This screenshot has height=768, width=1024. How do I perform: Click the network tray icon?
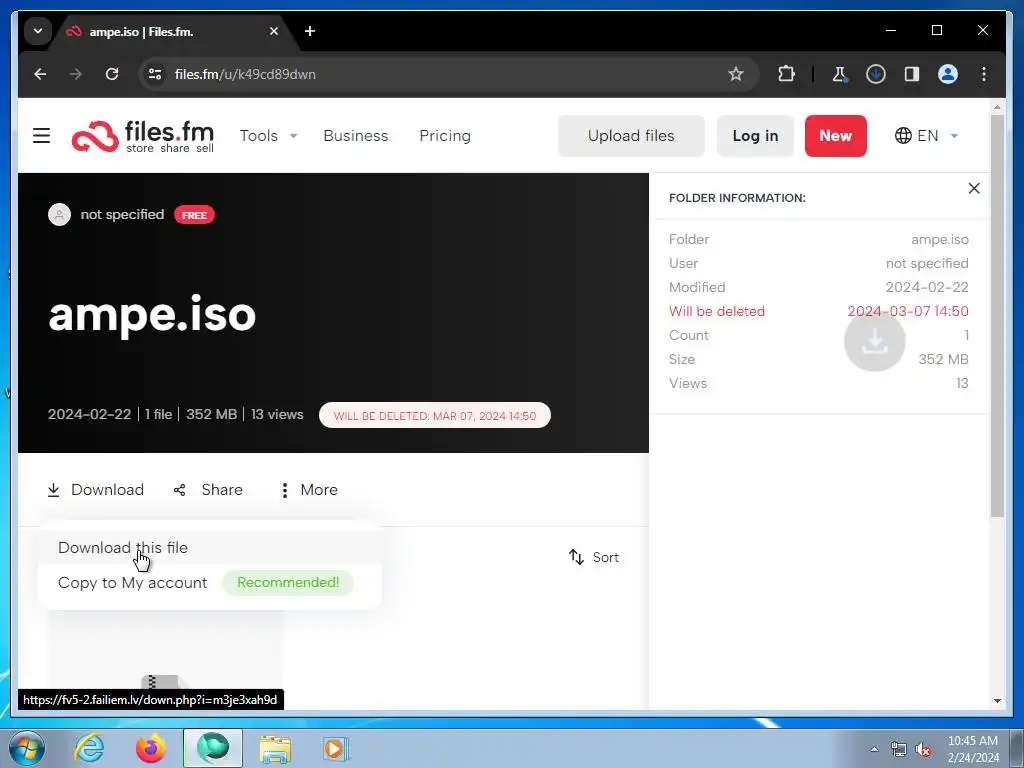pos(899,750)
